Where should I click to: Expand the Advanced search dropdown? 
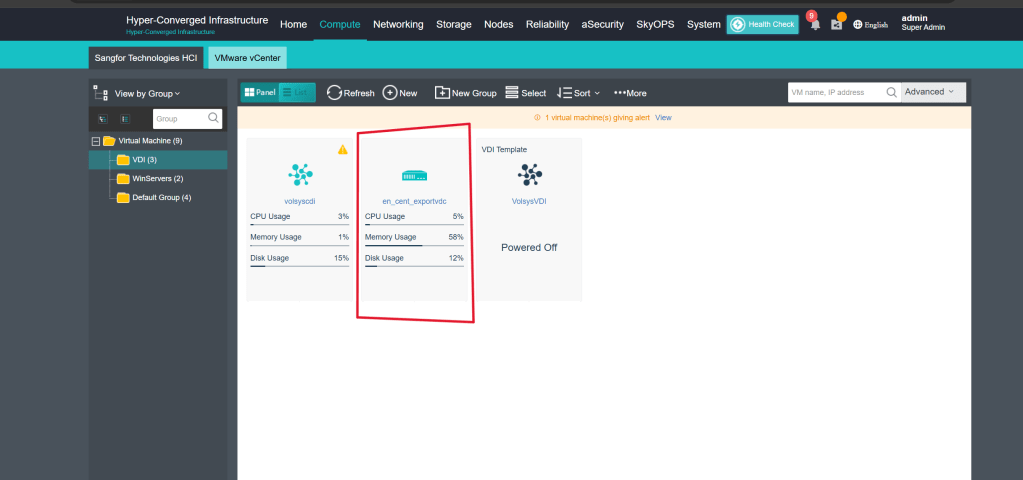point(932,92)
